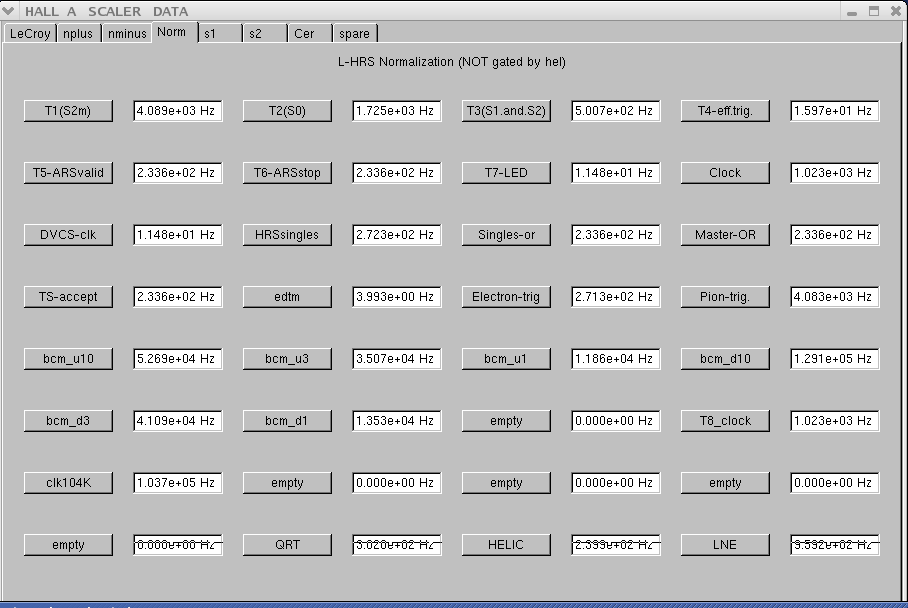The image size is (908, 608).
Task: Click the T2(S0) button
Action: coord(287,111)
